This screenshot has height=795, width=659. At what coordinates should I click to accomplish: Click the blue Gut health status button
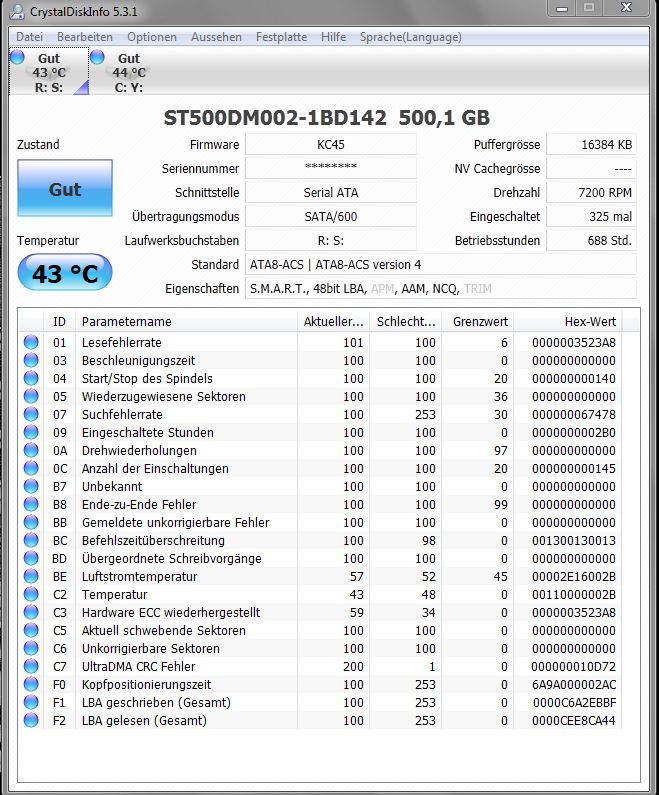65,188
